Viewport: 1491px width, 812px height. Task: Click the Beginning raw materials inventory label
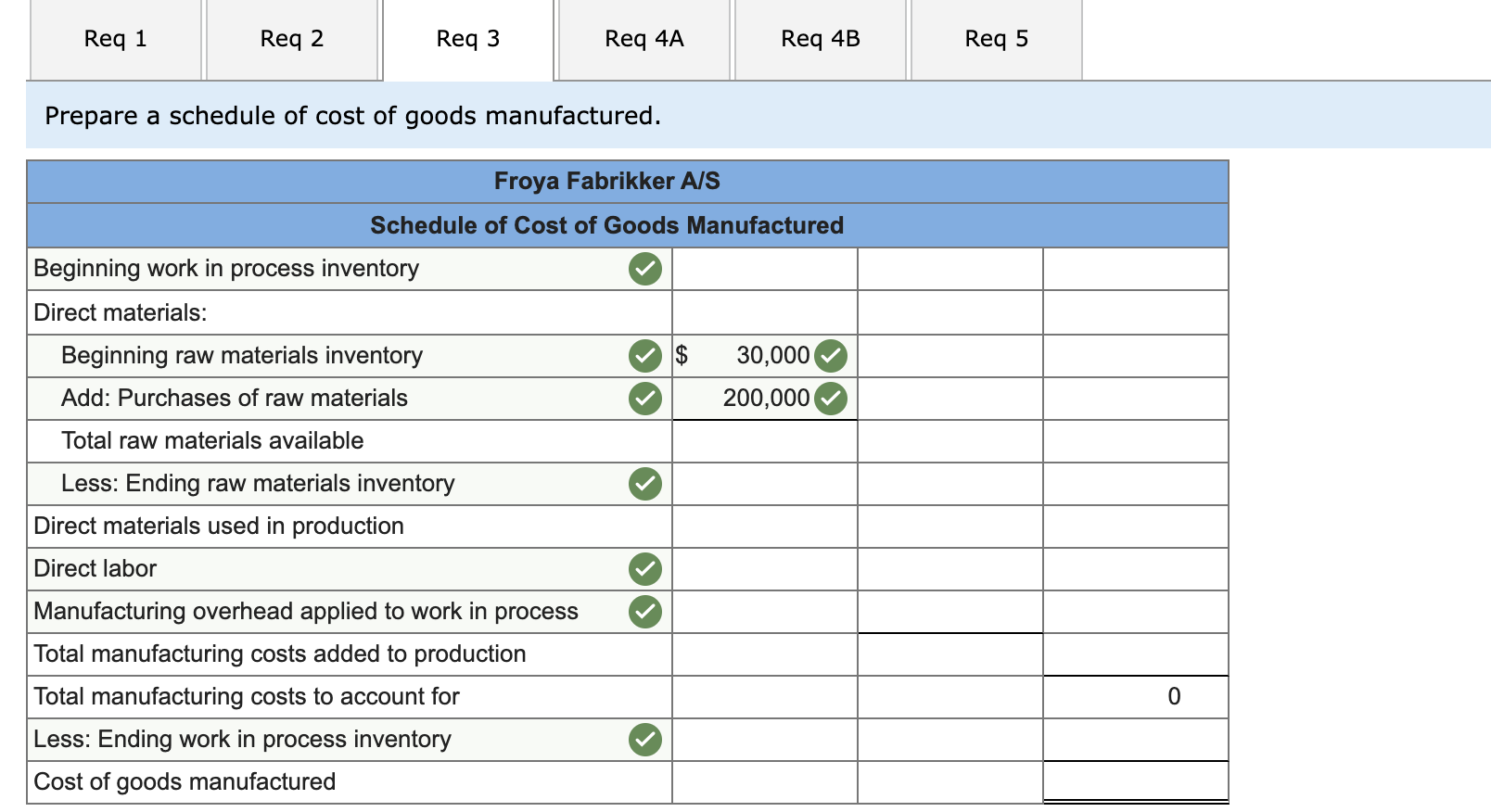click(x=242, y=356)
